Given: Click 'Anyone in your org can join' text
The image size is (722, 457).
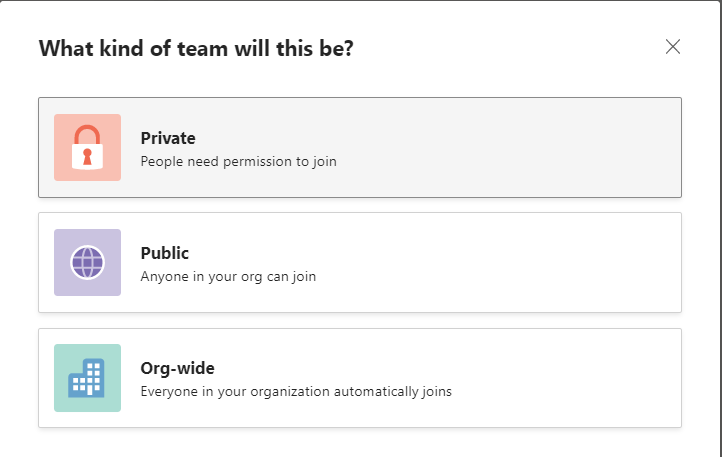Looking at the screenshot, I should pos(228,276).
